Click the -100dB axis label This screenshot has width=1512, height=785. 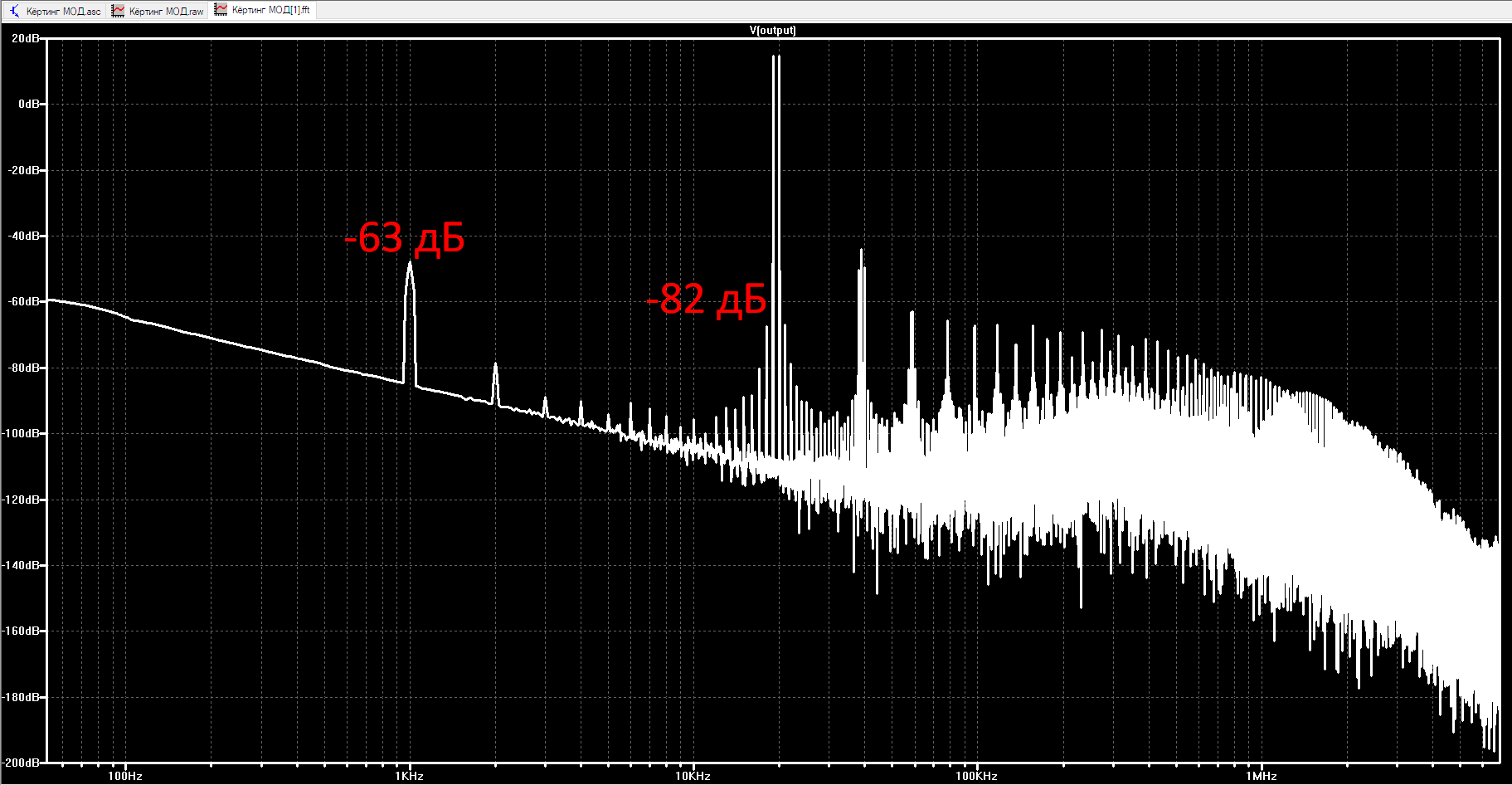[x=22, y=433]
